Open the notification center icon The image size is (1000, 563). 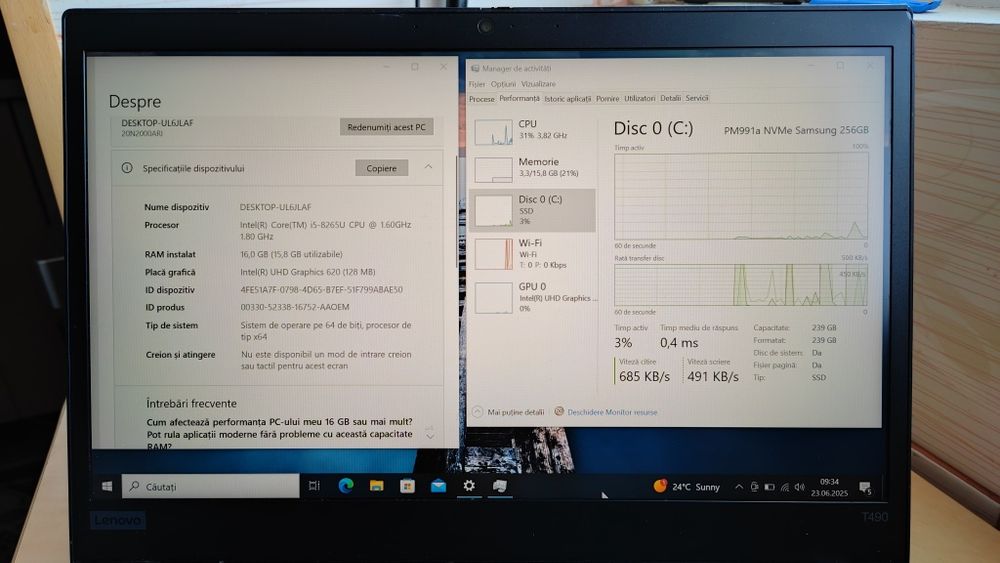pyautogui.click(x=865, y=488)
